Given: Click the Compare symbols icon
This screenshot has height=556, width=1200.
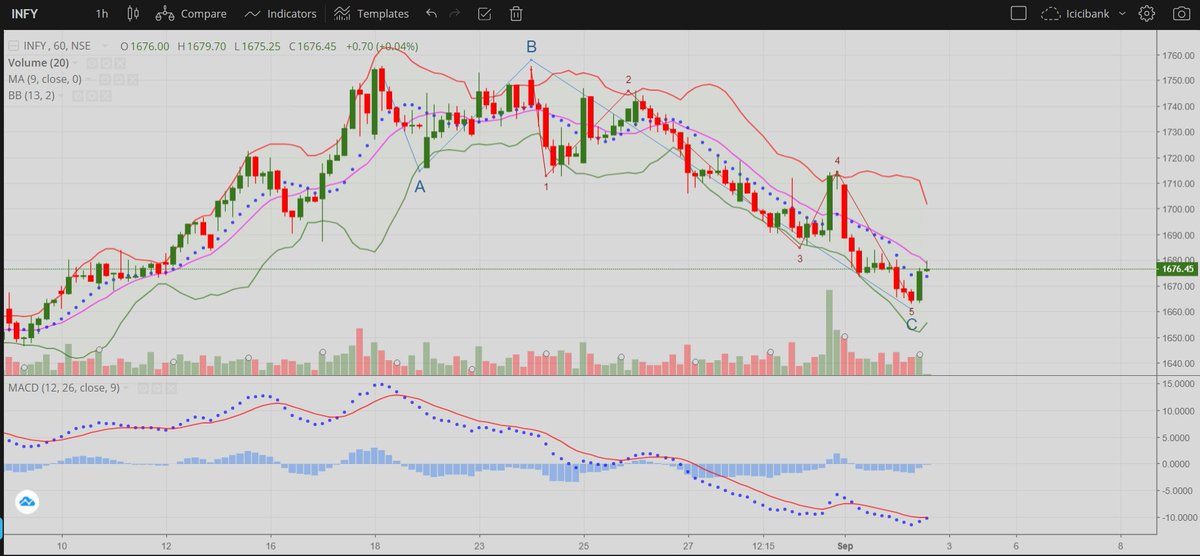Looking at the screenshot, I should (164, 14).
